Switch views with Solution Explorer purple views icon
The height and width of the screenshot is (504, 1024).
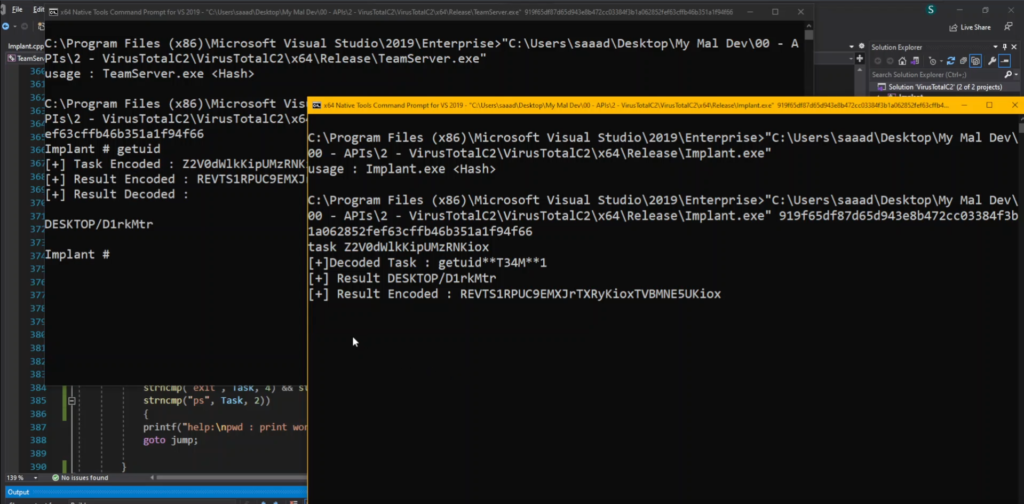(x=915, y=61)
